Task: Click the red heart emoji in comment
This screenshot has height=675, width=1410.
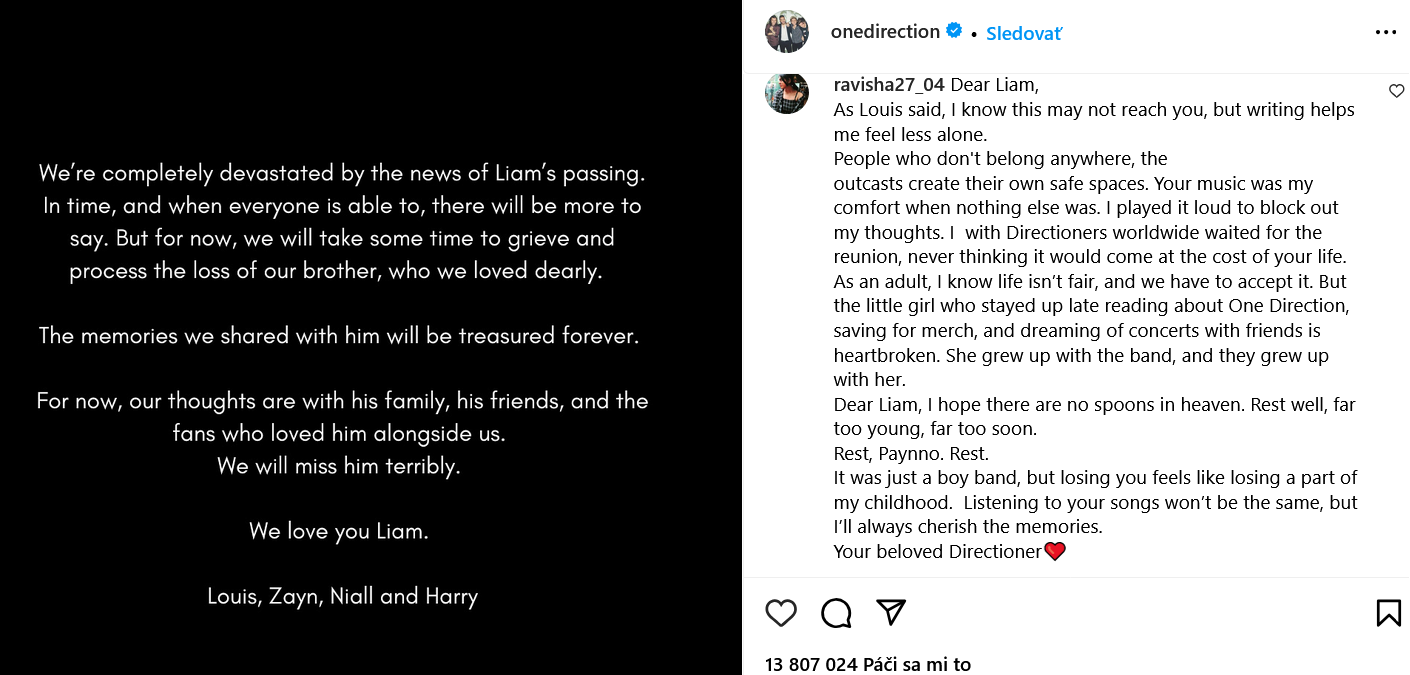Action: [1055, 551]
